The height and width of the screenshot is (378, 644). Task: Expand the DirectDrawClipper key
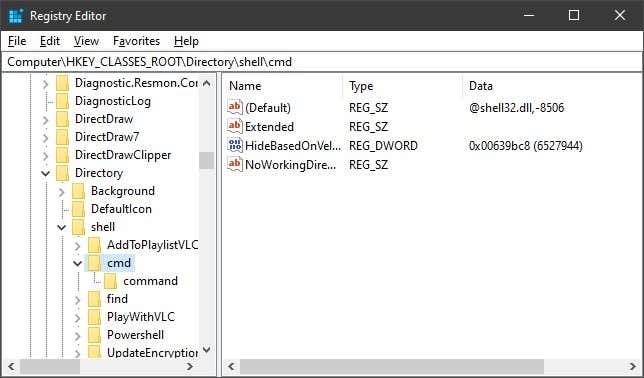(x=46, y=156)
